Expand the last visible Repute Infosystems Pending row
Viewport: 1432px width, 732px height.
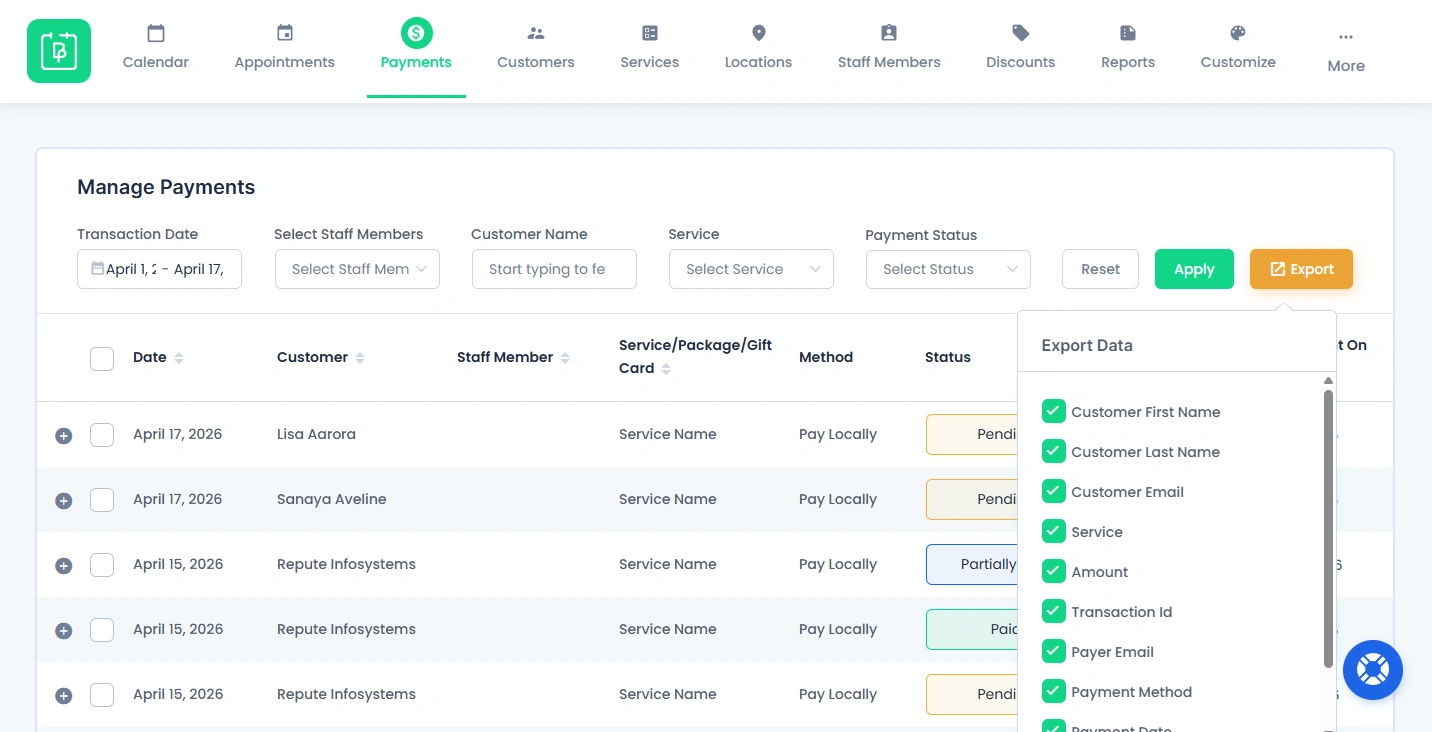click(x=63, y=696)
